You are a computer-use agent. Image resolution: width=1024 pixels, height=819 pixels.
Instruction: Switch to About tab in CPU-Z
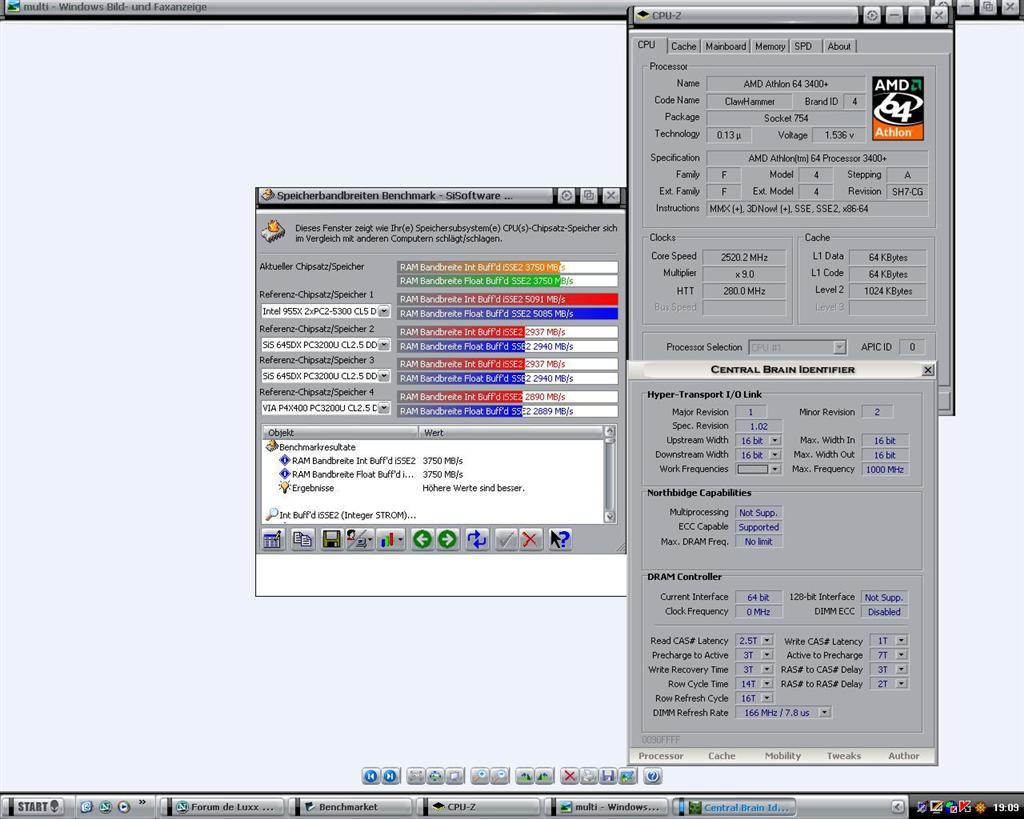839,46
